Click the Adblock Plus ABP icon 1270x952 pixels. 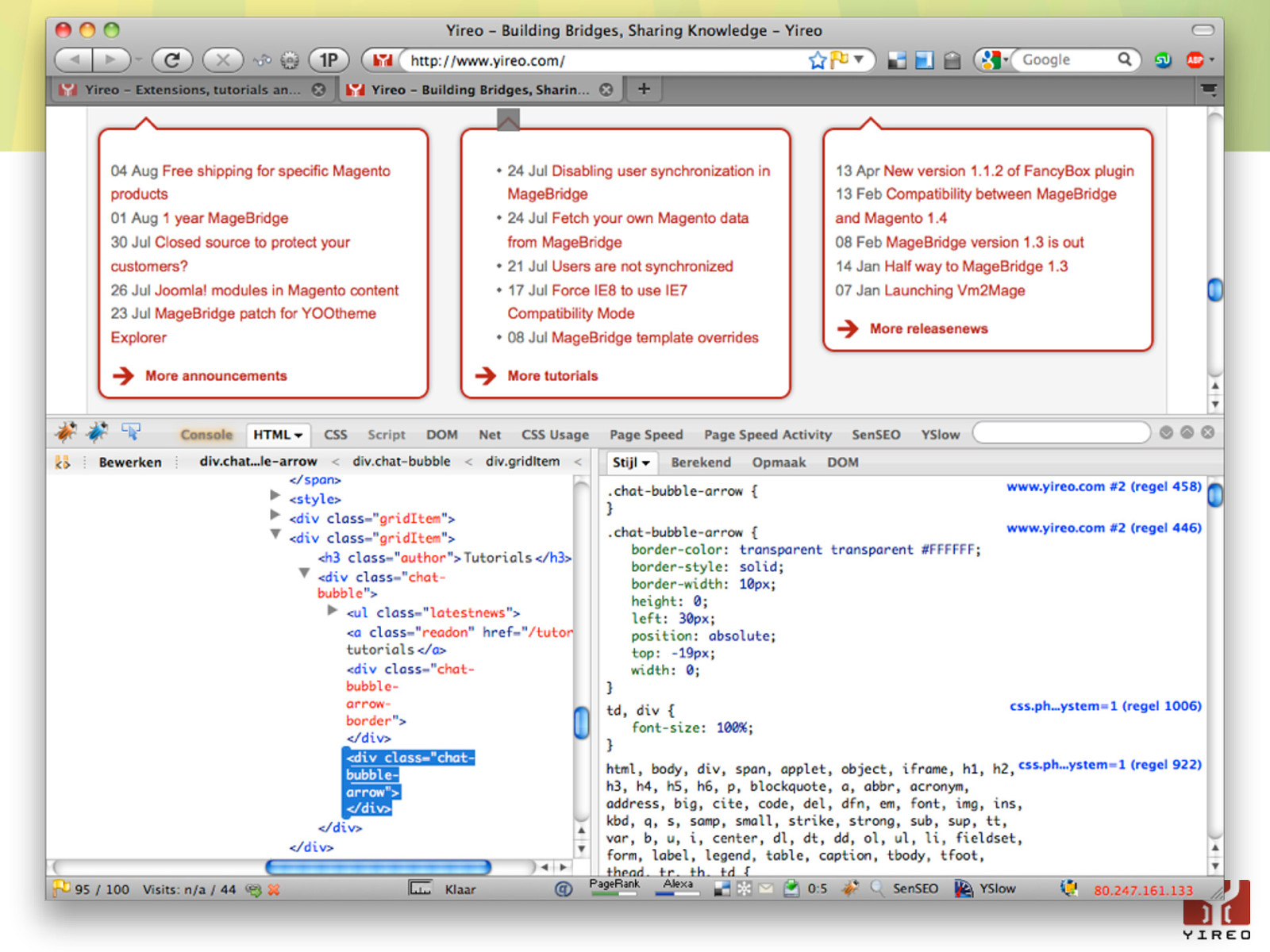pos(1195,60)
